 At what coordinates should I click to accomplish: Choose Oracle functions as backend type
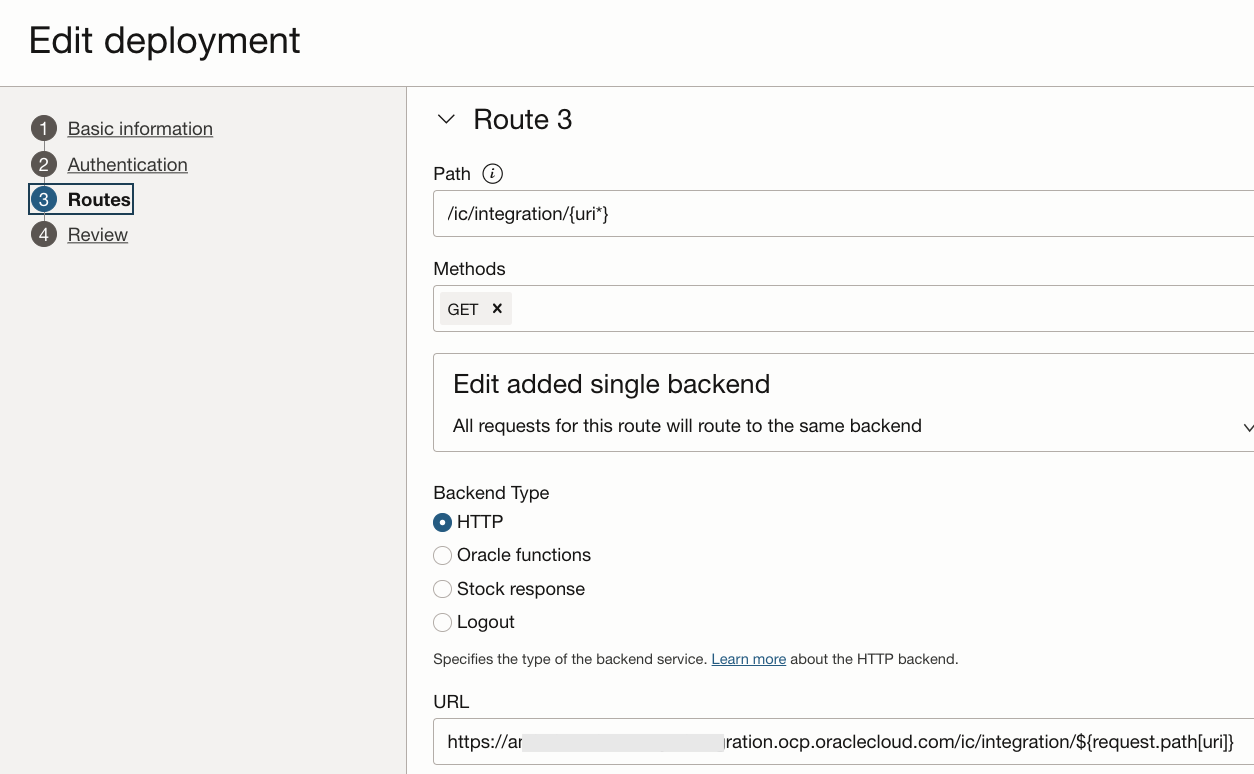click(443, 555)
